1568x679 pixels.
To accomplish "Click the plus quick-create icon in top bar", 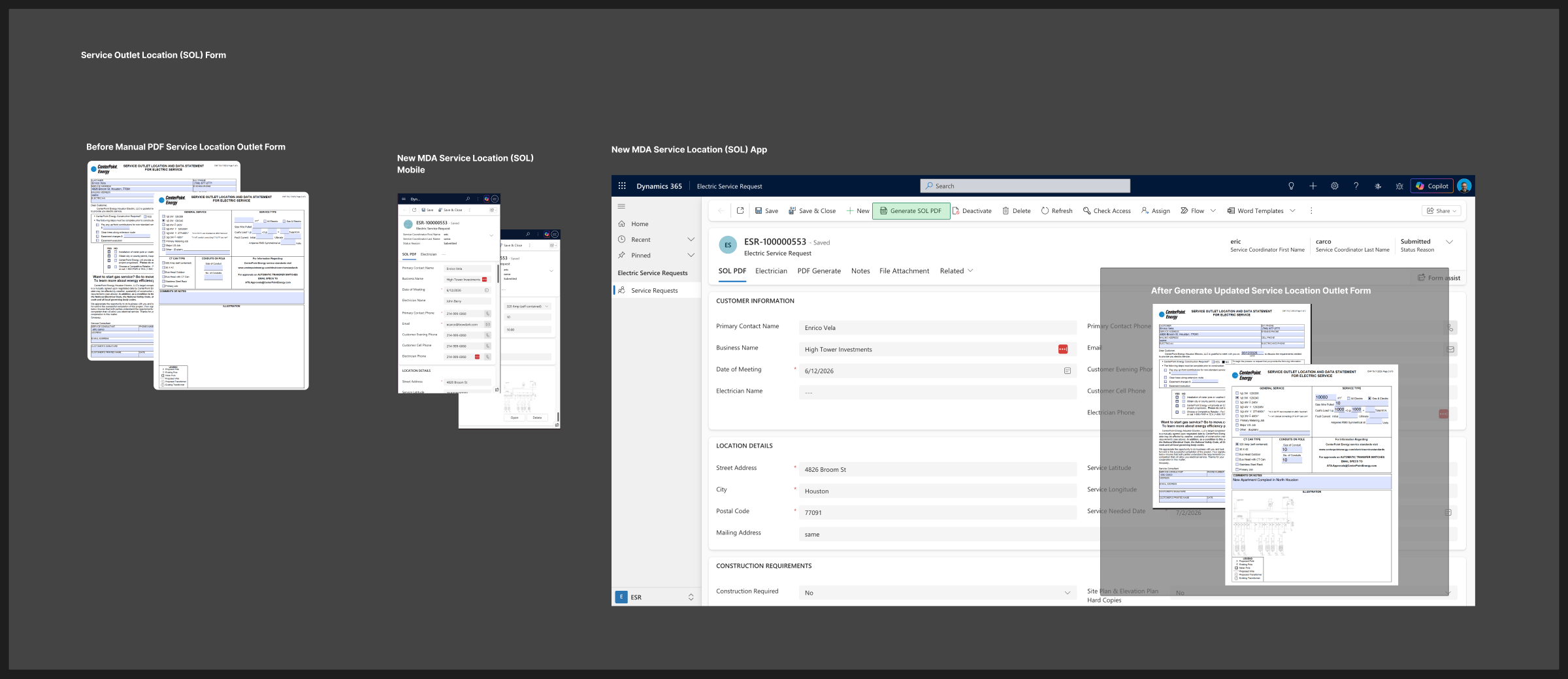I will pos(1313,186).
